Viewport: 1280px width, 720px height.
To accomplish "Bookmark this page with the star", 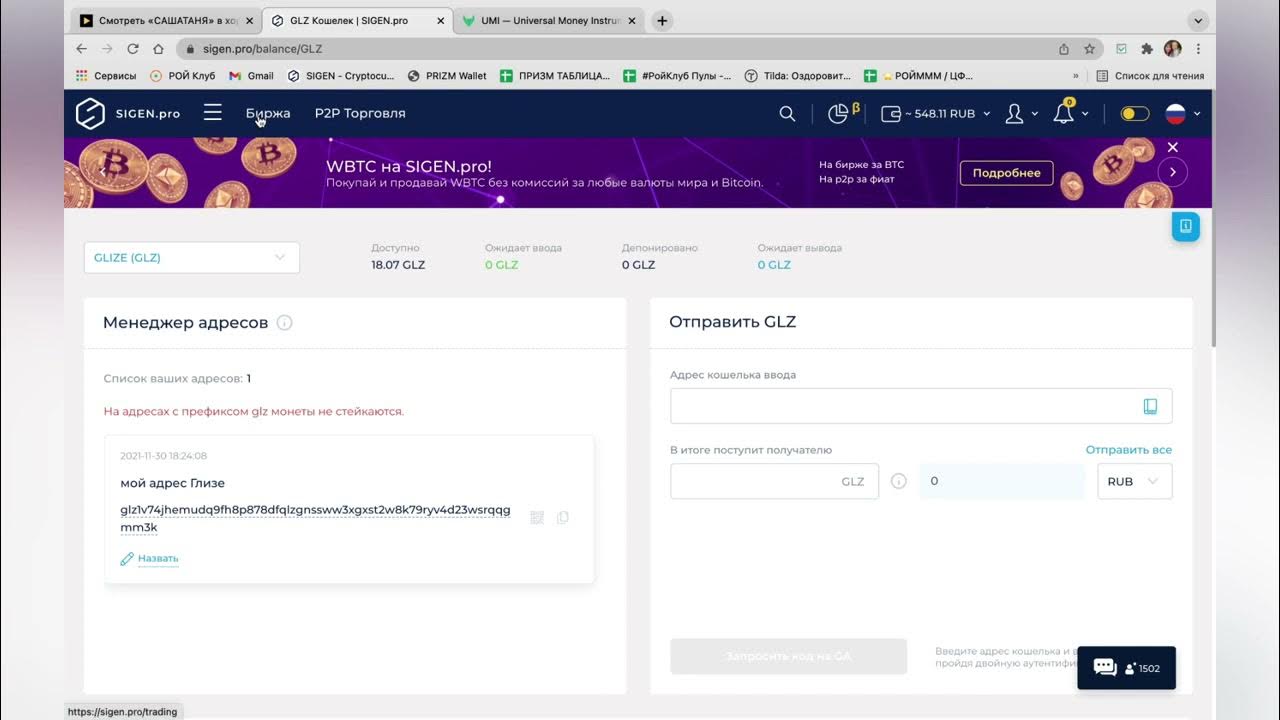I will (1089, 48).
